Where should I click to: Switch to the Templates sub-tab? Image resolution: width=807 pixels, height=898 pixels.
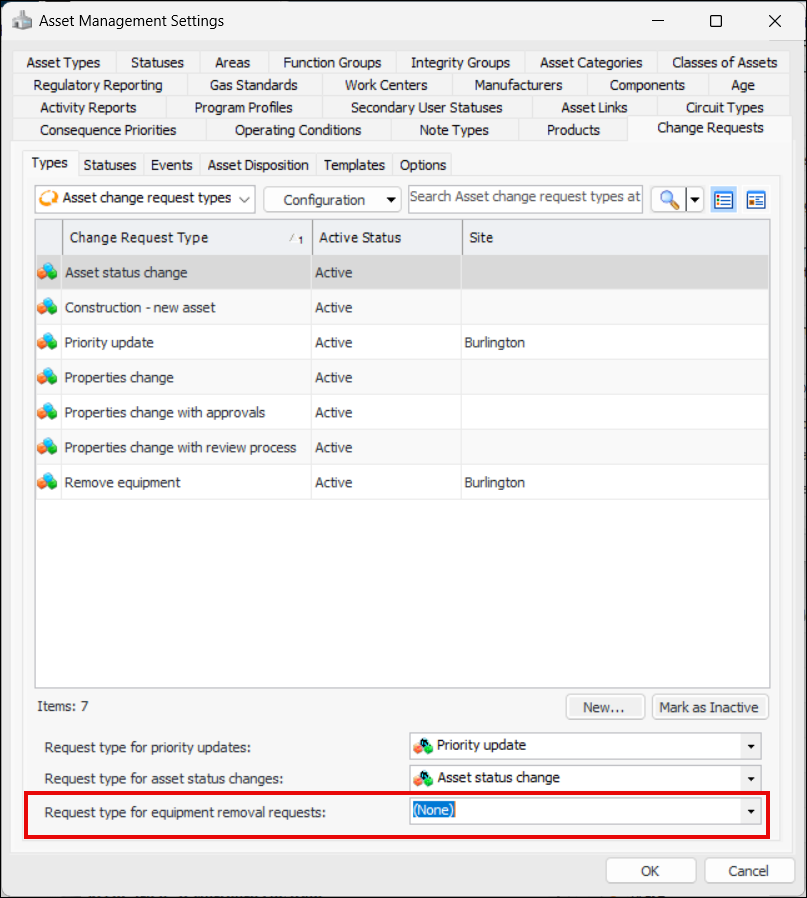(355, 165)
